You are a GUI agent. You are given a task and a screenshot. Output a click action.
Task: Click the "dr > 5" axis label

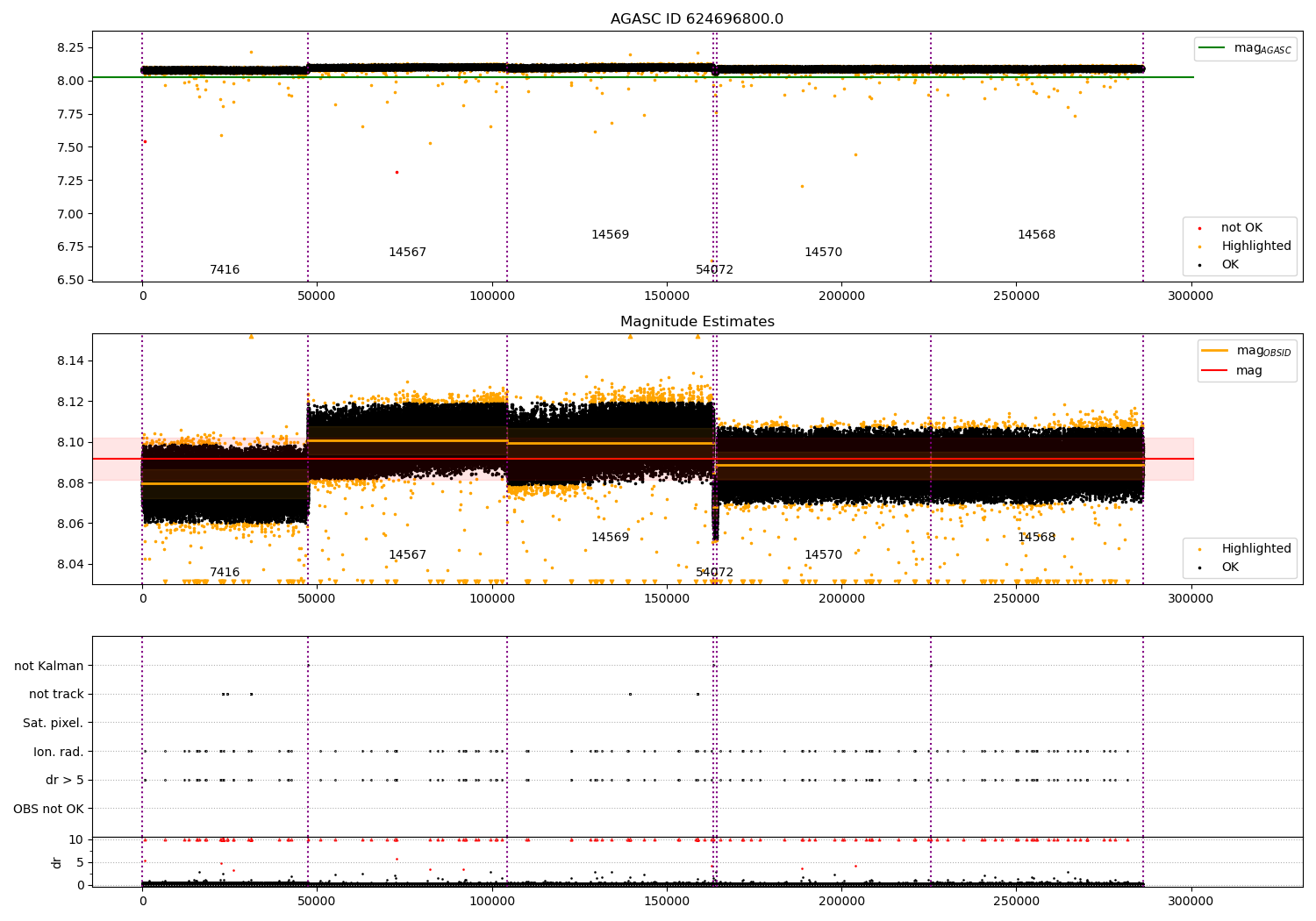point(65,780)
